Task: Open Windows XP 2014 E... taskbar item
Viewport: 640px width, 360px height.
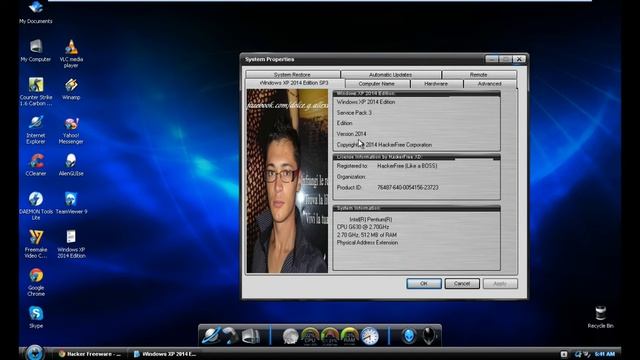Action: tap(165, 354)
